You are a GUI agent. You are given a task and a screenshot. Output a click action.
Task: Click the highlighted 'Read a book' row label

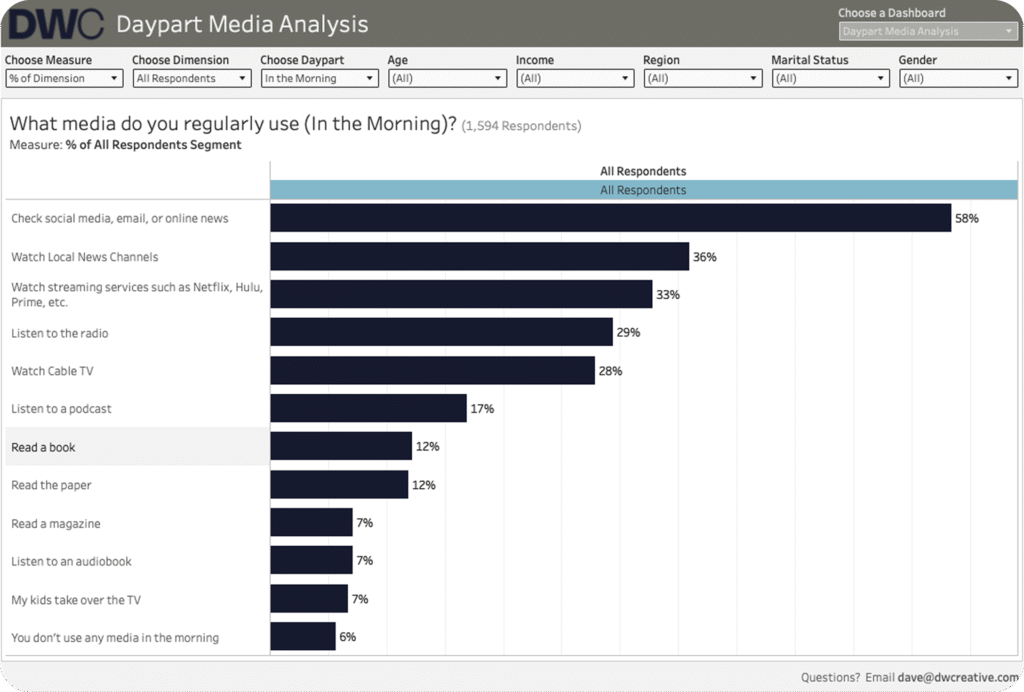(43, 447)
